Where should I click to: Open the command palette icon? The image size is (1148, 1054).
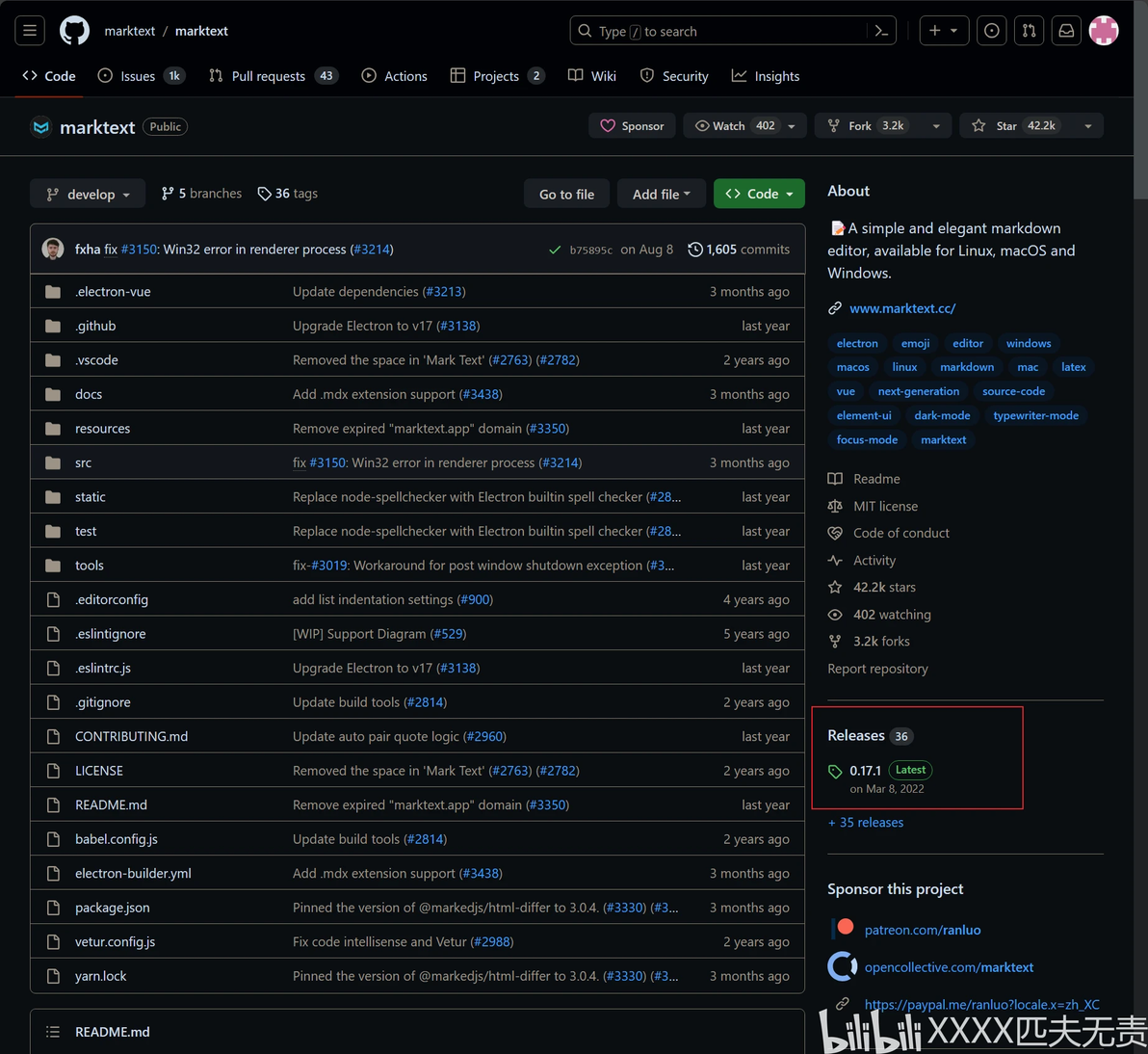pos(881,31)
